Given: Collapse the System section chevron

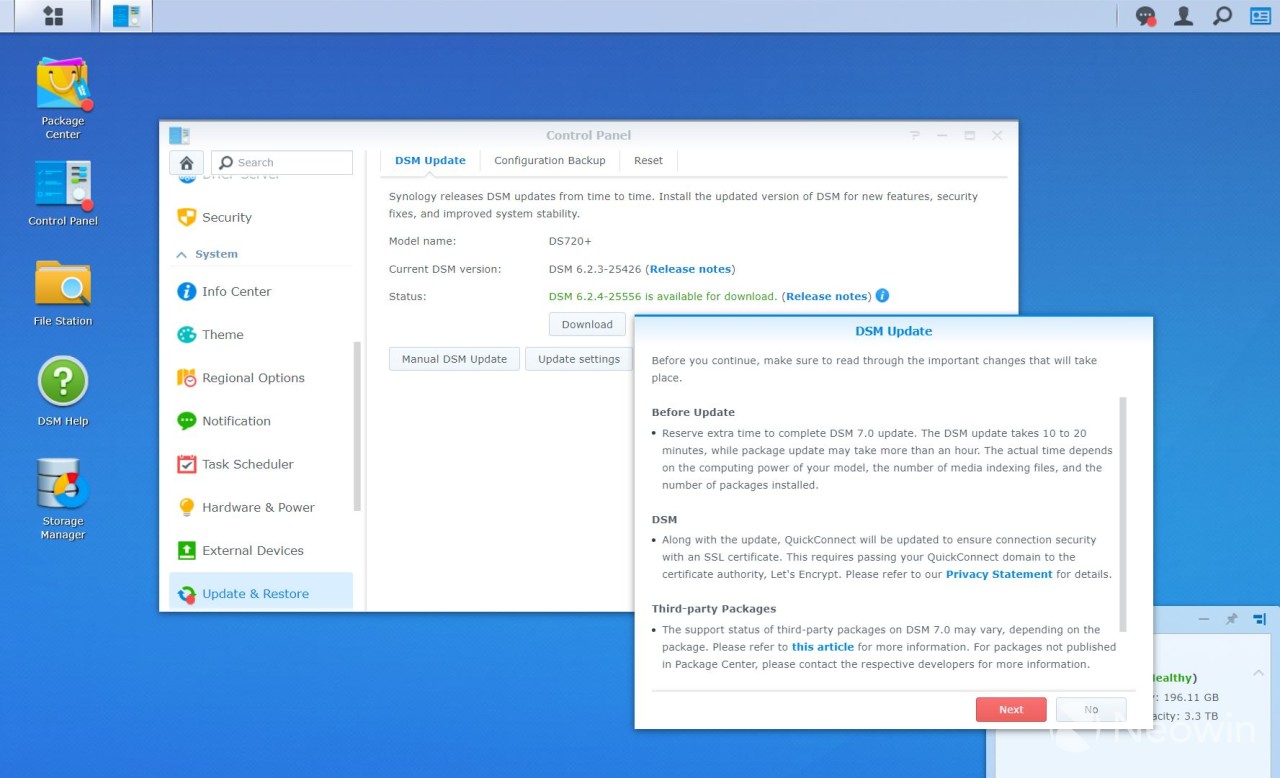Looking at the screenshot, I should (182, 255).
